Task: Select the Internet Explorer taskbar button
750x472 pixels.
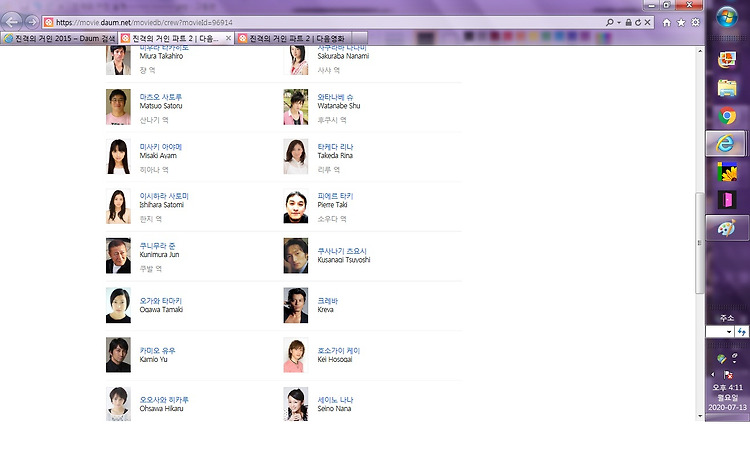Action: point(726,143)
